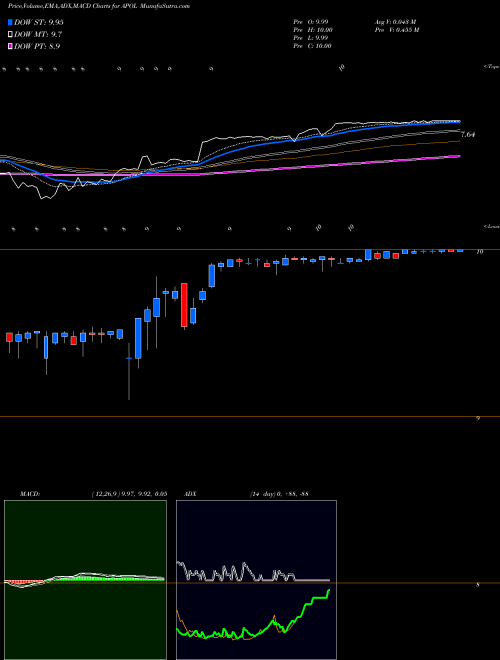Click the MACD values '(12,26,9) 9.97, 9.92, 0.05'
500x660 pixels.
pos(129,494)
